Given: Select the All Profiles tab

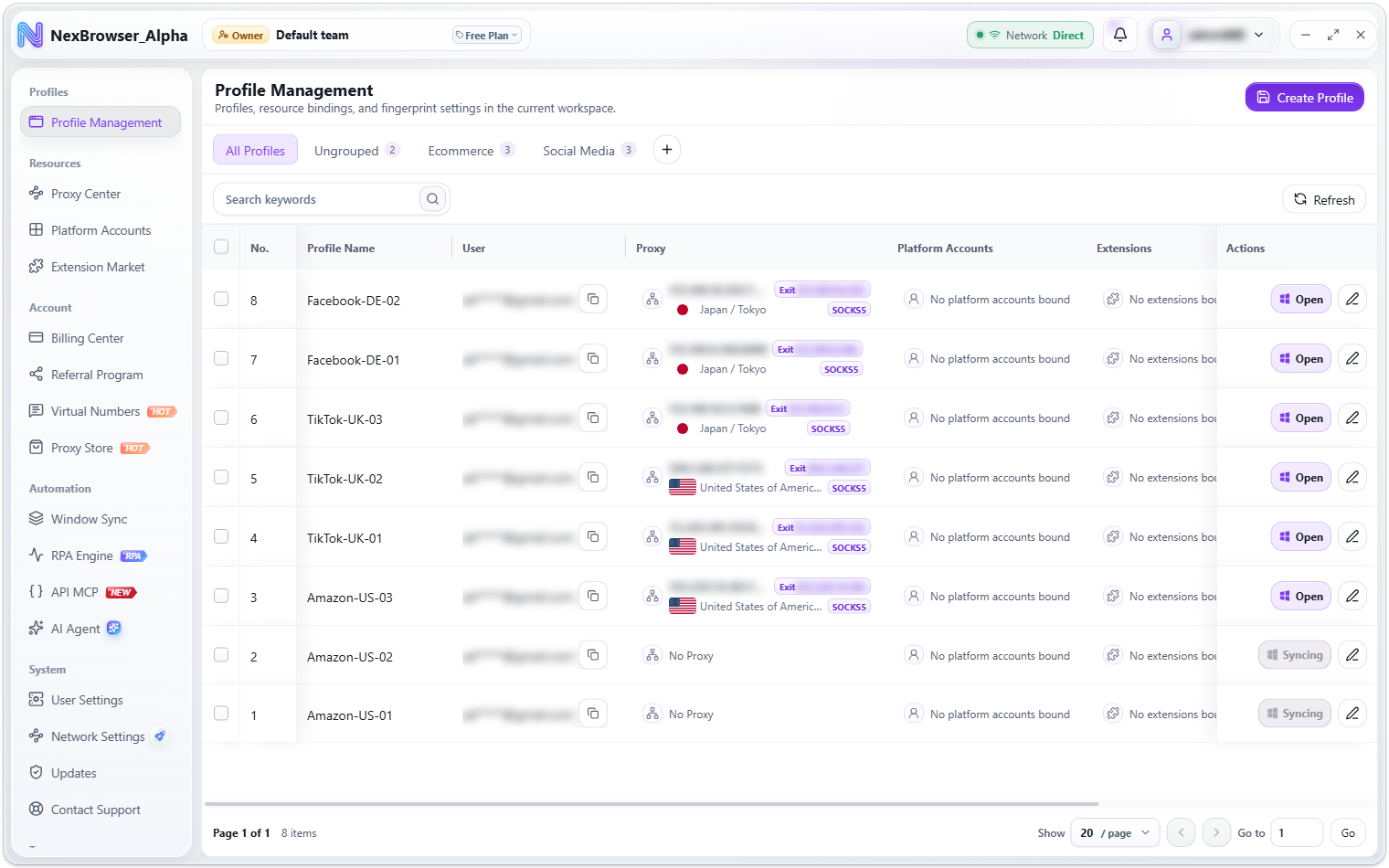Looking at the screenshot, I should click(x=255, y=151).
